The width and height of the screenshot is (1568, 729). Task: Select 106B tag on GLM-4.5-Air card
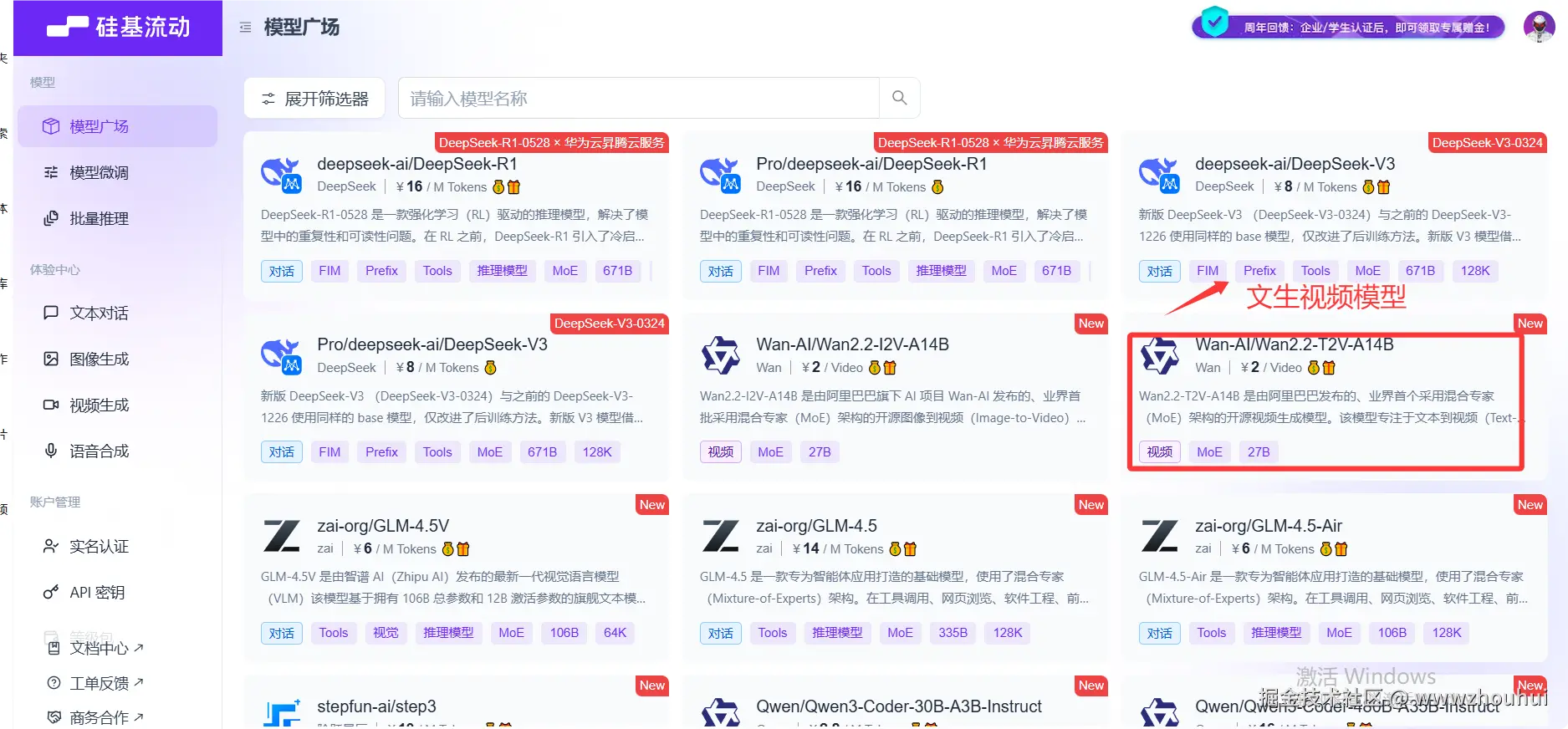[x=1392, y=633]
